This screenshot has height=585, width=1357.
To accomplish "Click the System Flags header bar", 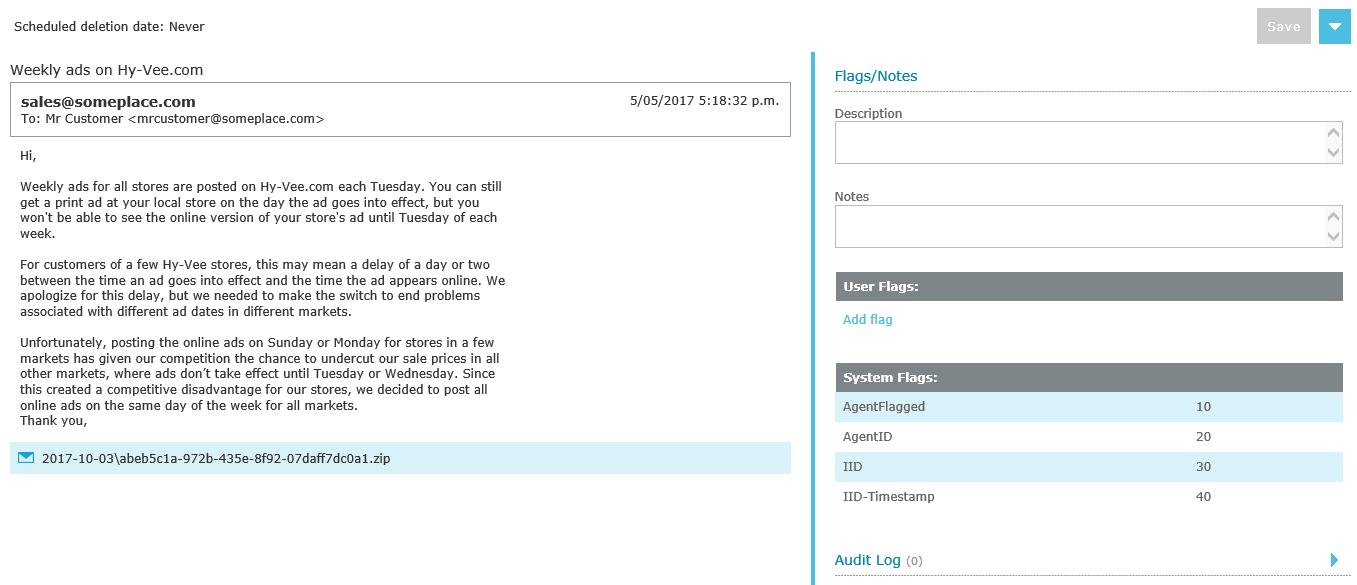I will [1089, 377].
